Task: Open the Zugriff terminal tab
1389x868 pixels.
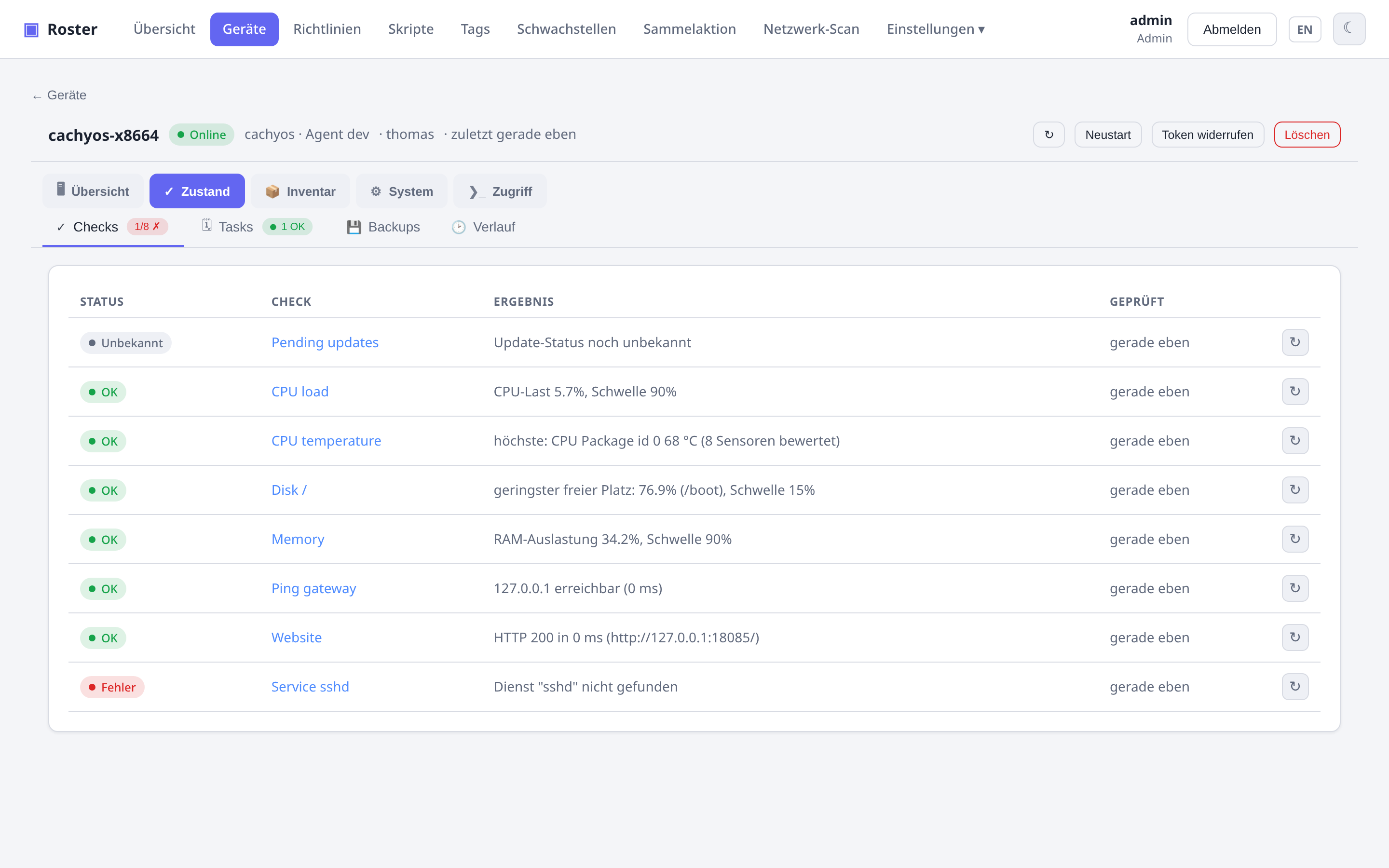Action: [x=500, y=191]
